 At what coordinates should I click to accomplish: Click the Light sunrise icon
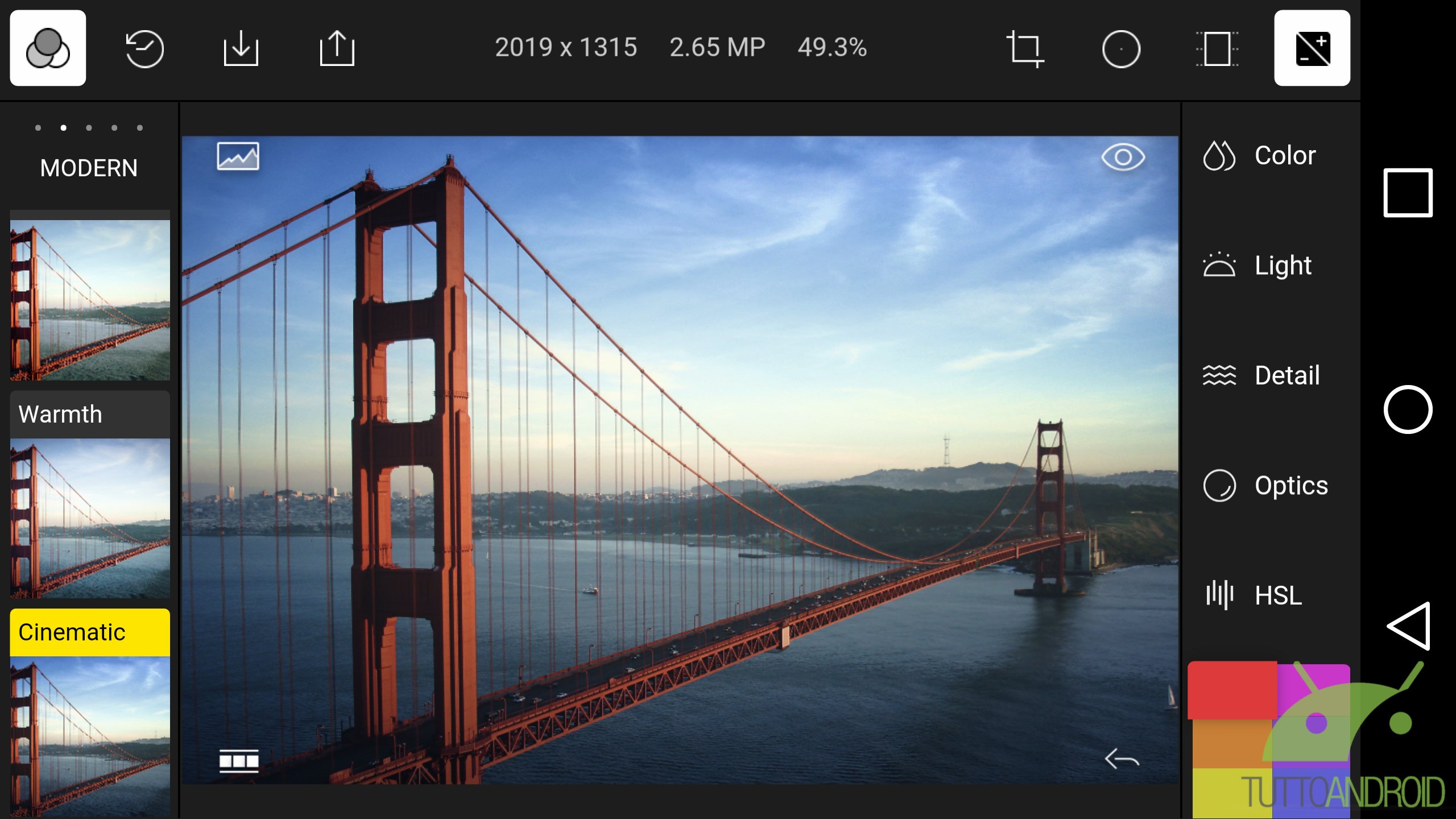pos(1219,264)
